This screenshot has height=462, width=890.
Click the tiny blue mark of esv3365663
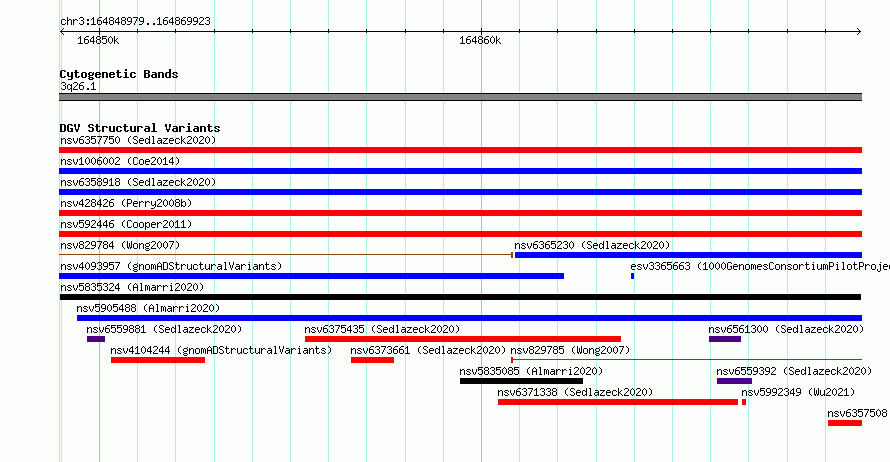pyautogui.click(x=632, y=276)
